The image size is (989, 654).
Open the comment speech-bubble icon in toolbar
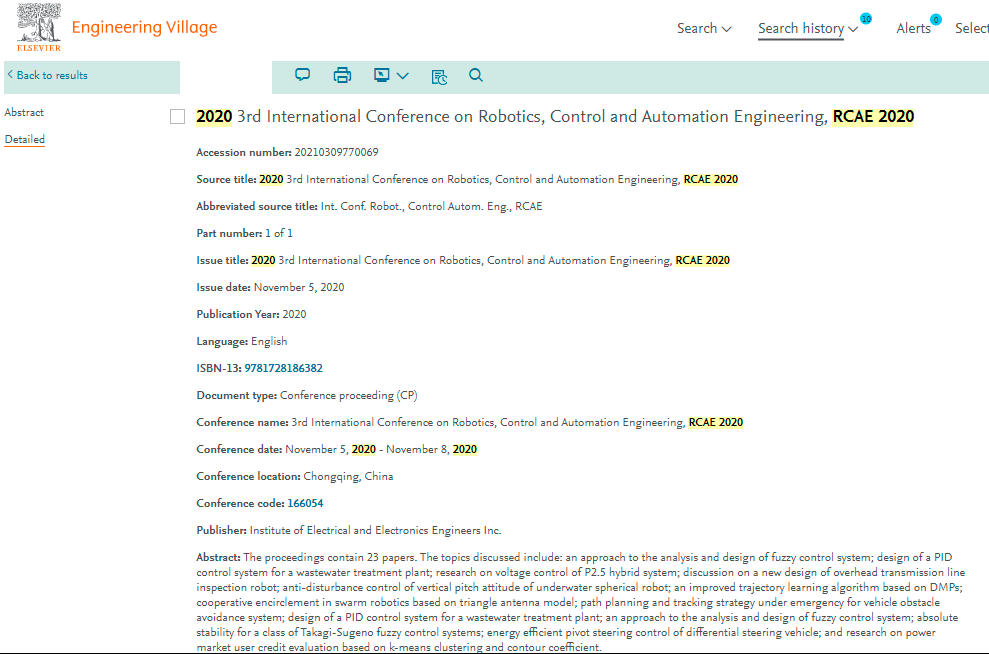click(x=303, y=76)
